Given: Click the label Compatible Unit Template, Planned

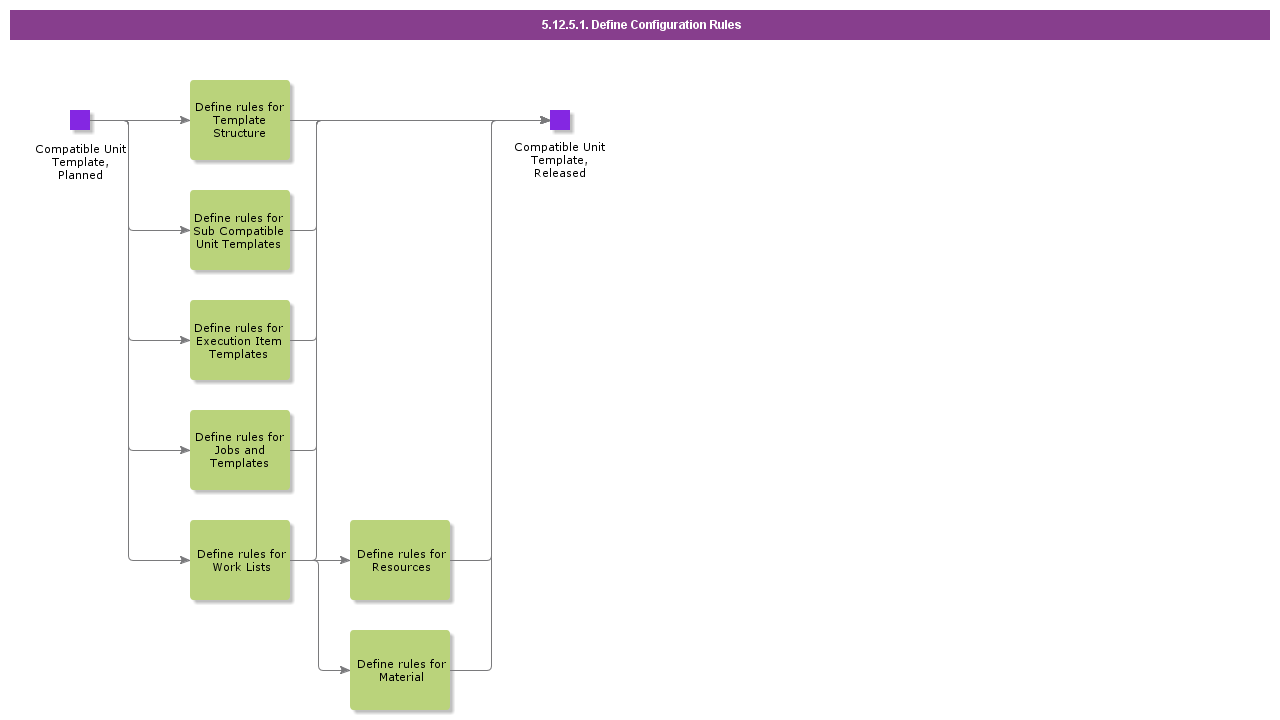Looking at the screenshot, I should [80, 162].
